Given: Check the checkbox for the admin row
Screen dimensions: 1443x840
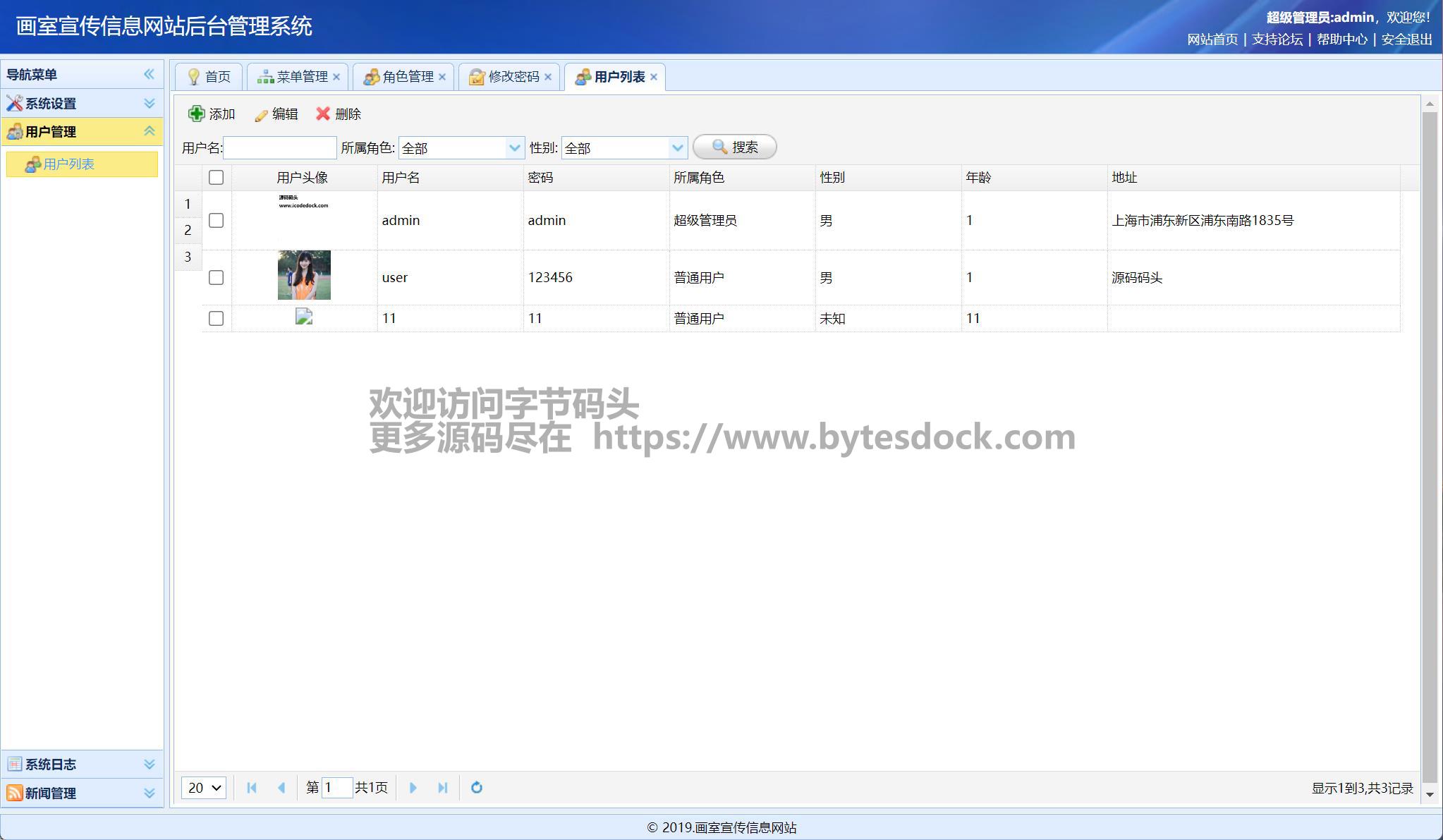Looking at the screenshot, I should 217,220.
